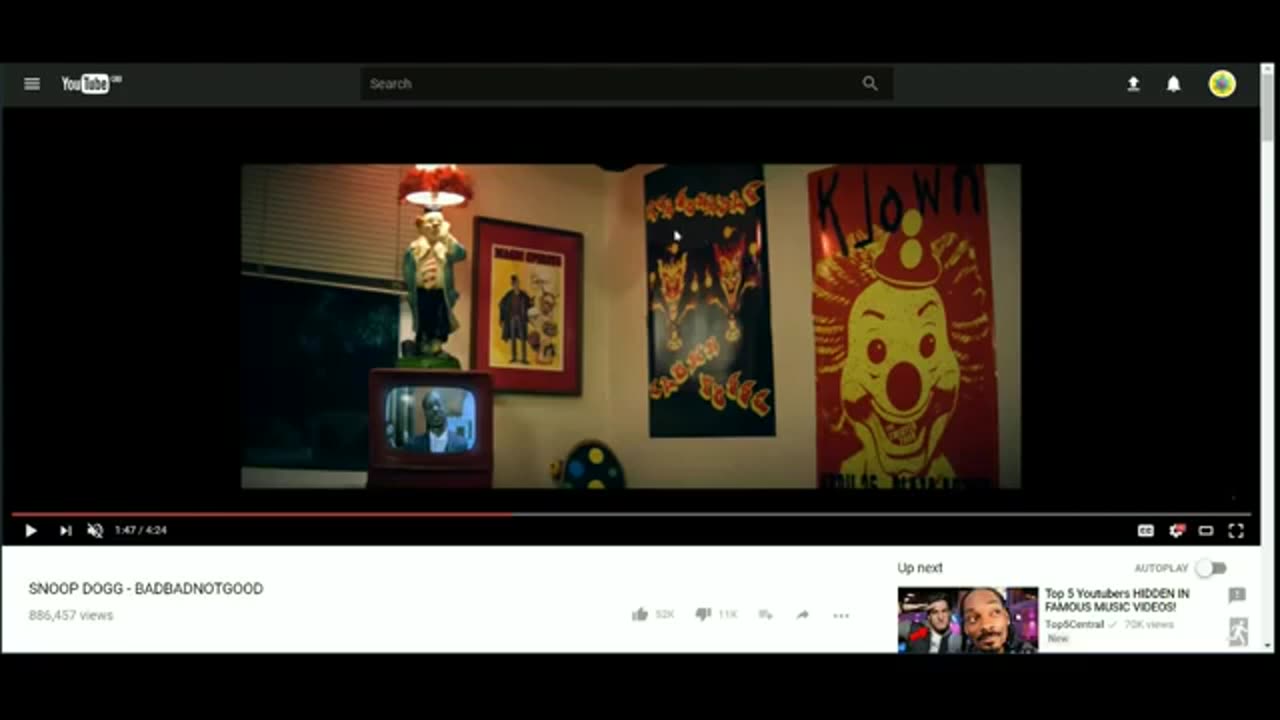This screenshot has width=1280, height=720.
Task: Skip to the next video
Action: coord(65,531)
